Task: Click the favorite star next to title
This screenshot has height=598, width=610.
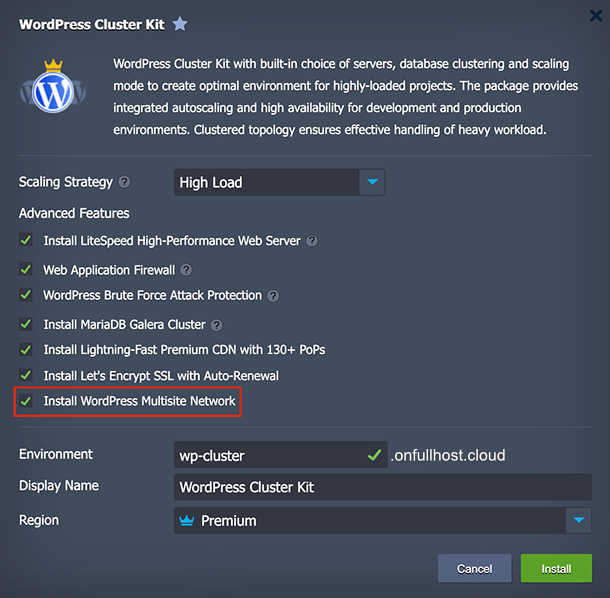Action: click(x=179, y=24)
